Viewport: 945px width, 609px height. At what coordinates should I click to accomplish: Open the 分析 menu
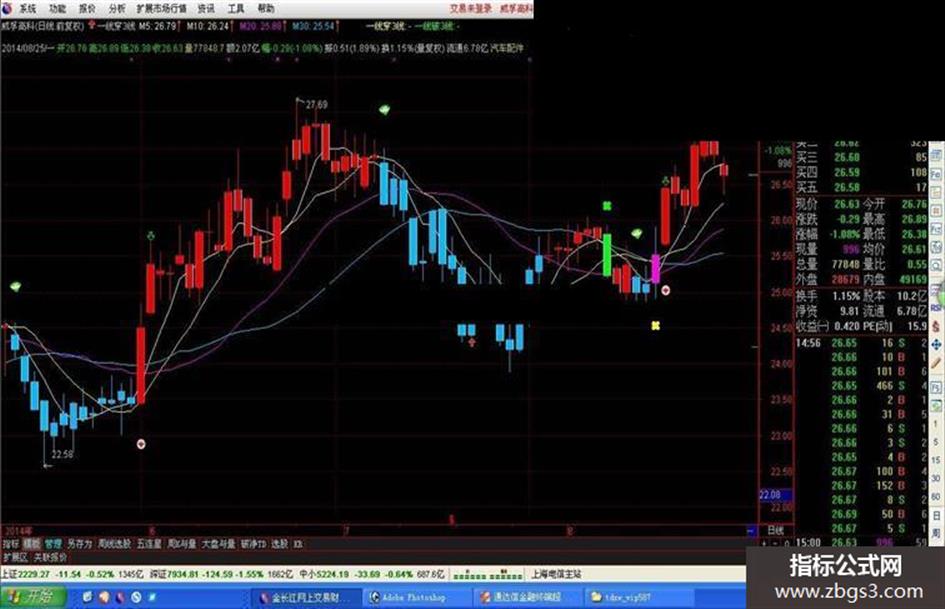(x=118, y=8)
